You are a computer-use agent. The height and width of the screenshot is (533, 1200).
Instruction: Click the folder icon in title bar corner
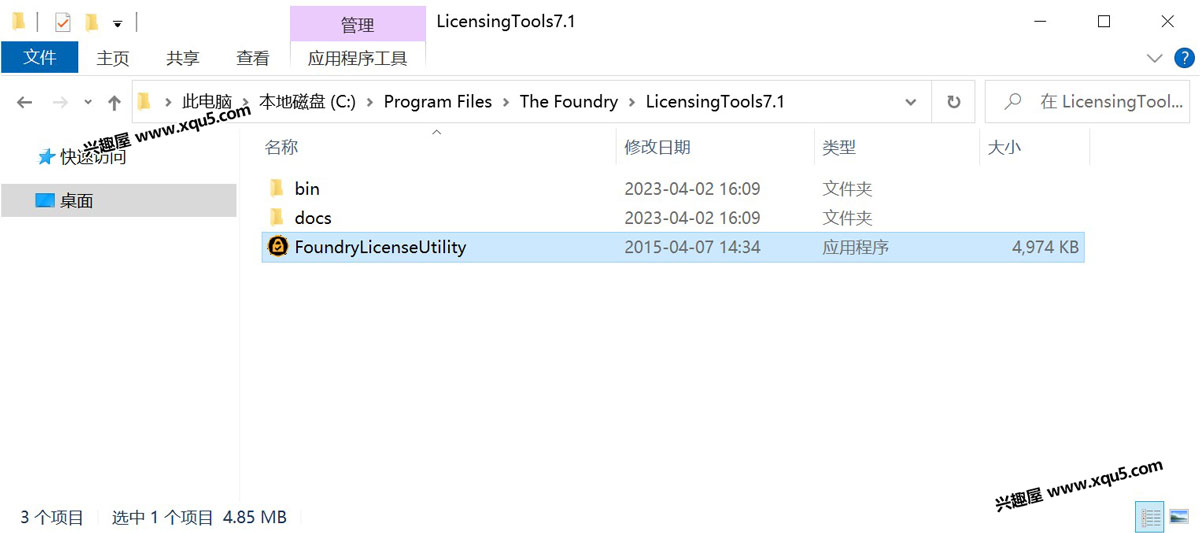[x=19, y=21]
